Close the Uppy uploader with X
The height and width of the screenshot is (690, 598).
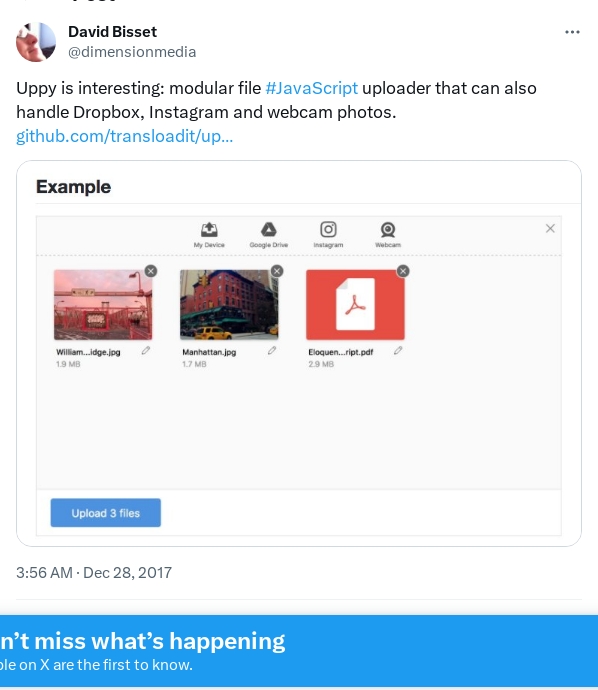click(x=550, y=228)
